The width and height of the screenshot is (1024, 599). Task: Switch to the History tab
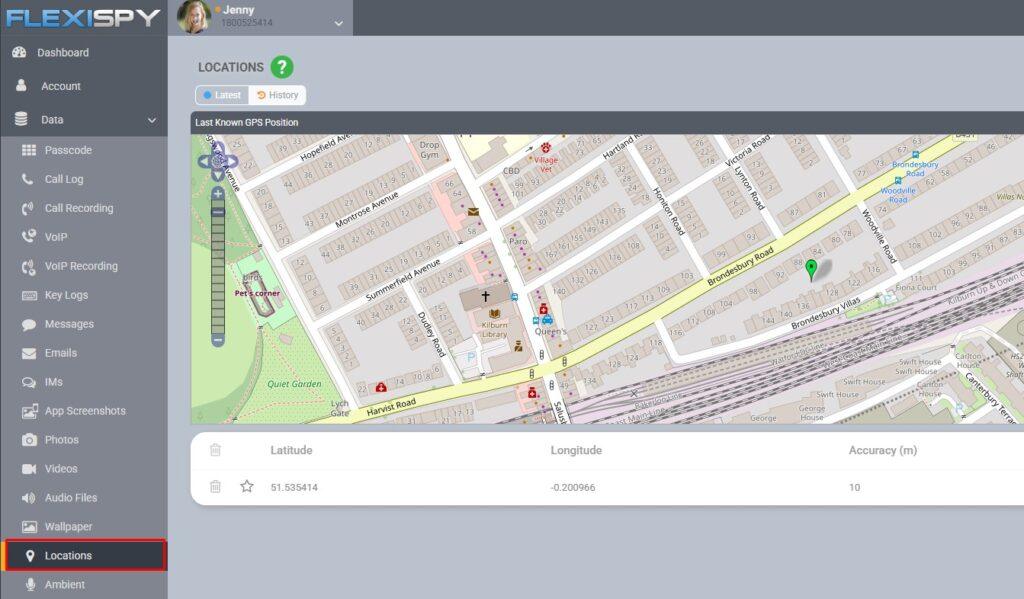tap(278, 95)
